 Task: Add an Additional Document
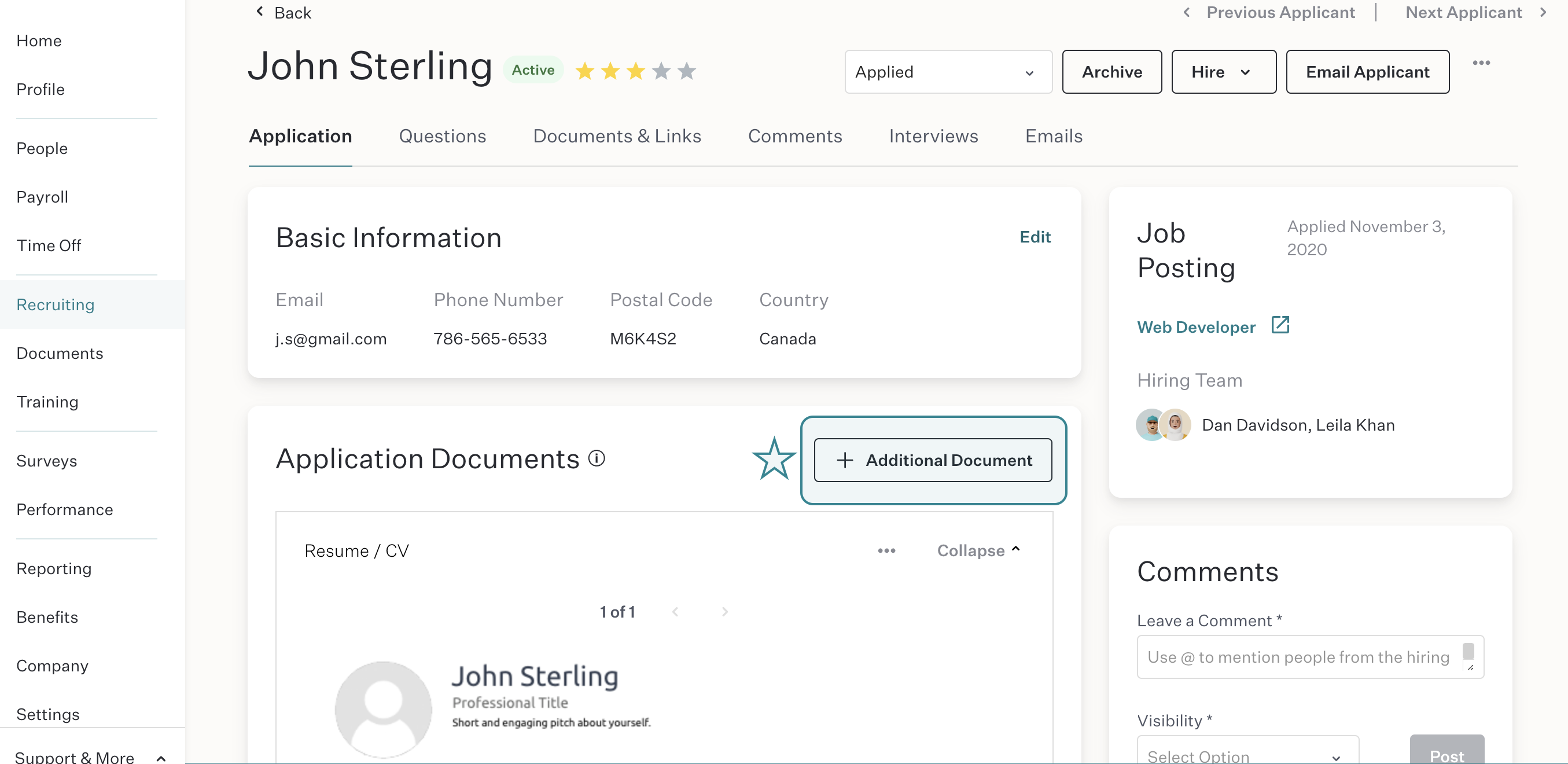click(933, 460)
